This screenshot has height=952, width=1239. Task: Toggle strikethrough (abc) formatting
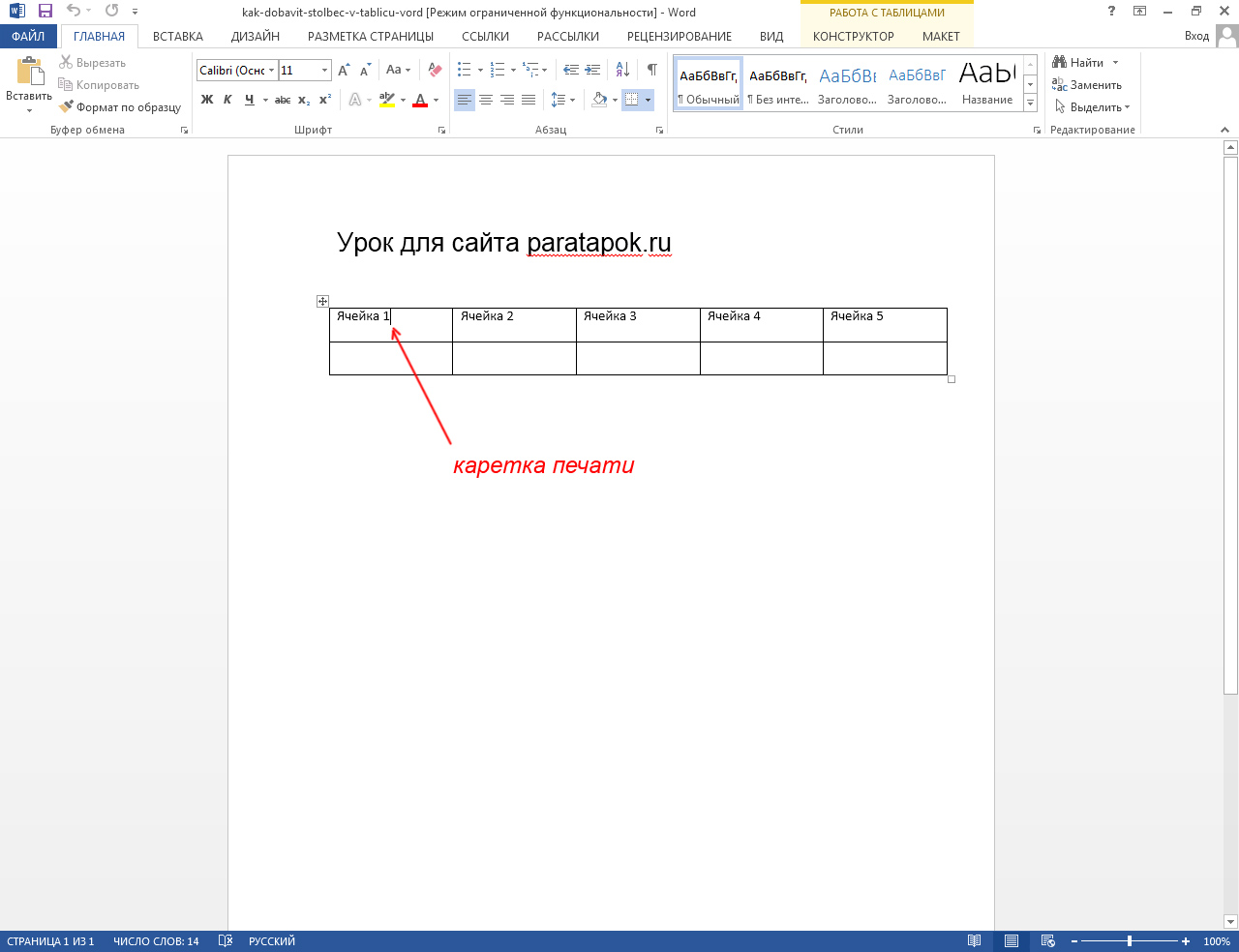[x=283, y=100]
